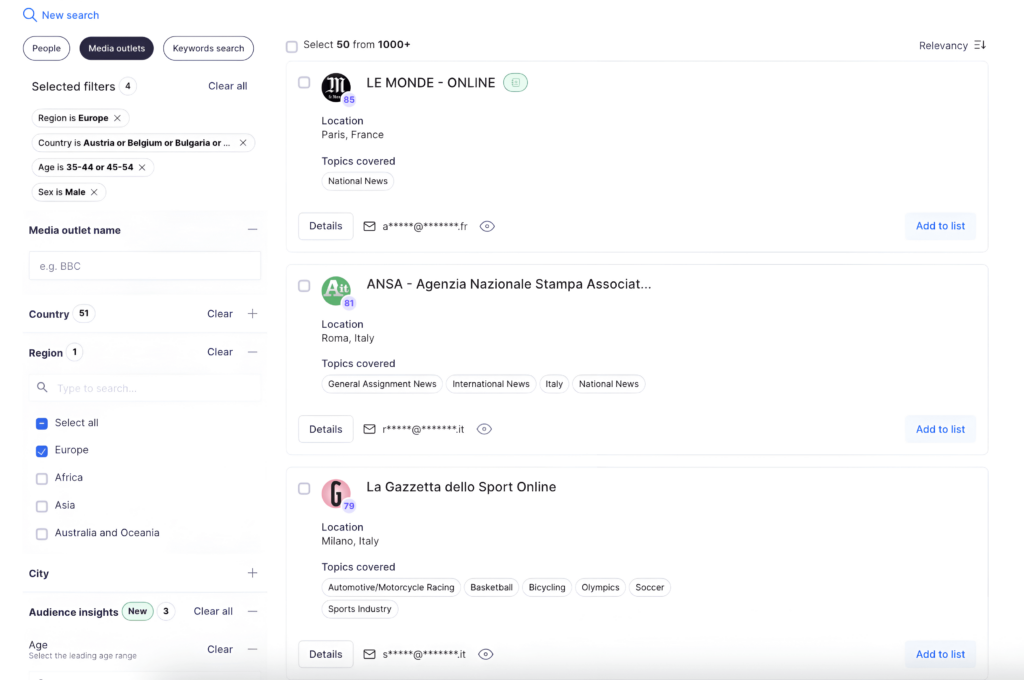The height and width of the screenshot is (680, 1024).
Task: Click the Le Monde National News topic tag
Action: click(x=358, y=181)
